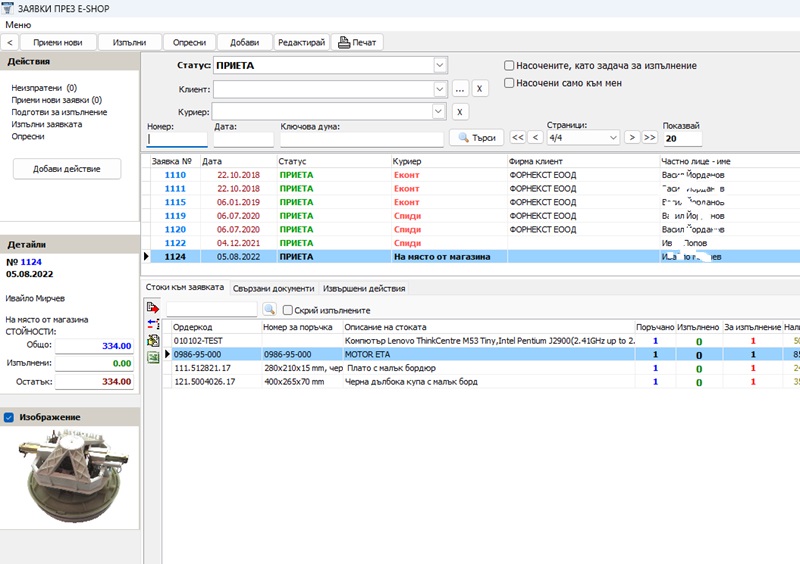Viewport: 800px width, 564px height.
Task: Click Опресни in the Действия panel
Action: pos(28,136)
